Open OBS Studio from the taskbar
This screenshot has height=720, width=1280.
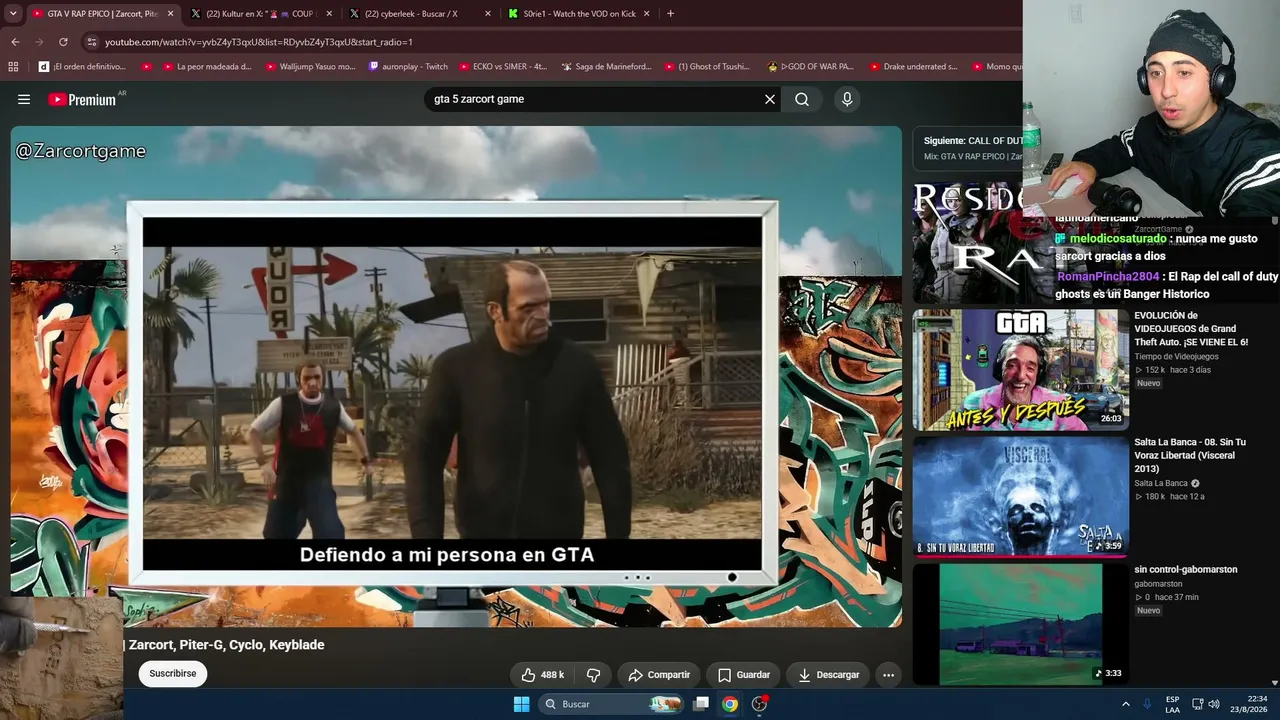pos(760,704)
